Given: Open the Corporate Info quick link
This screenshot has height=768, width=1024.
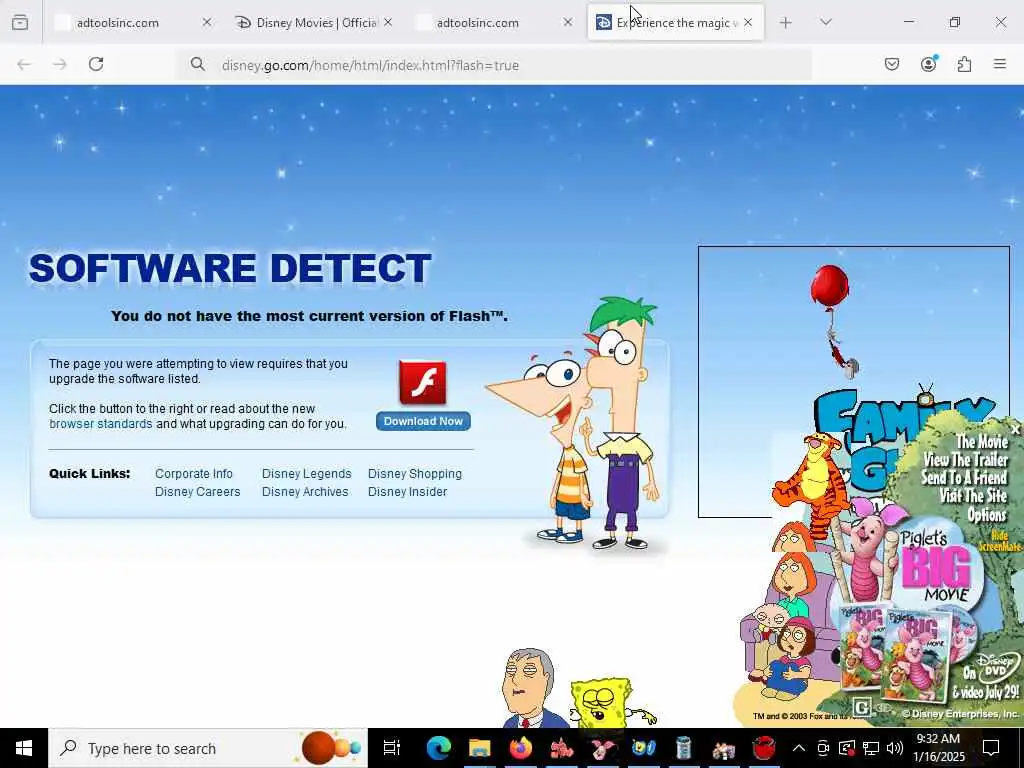Looking at the screenshot, I should (x=193, y=473).
